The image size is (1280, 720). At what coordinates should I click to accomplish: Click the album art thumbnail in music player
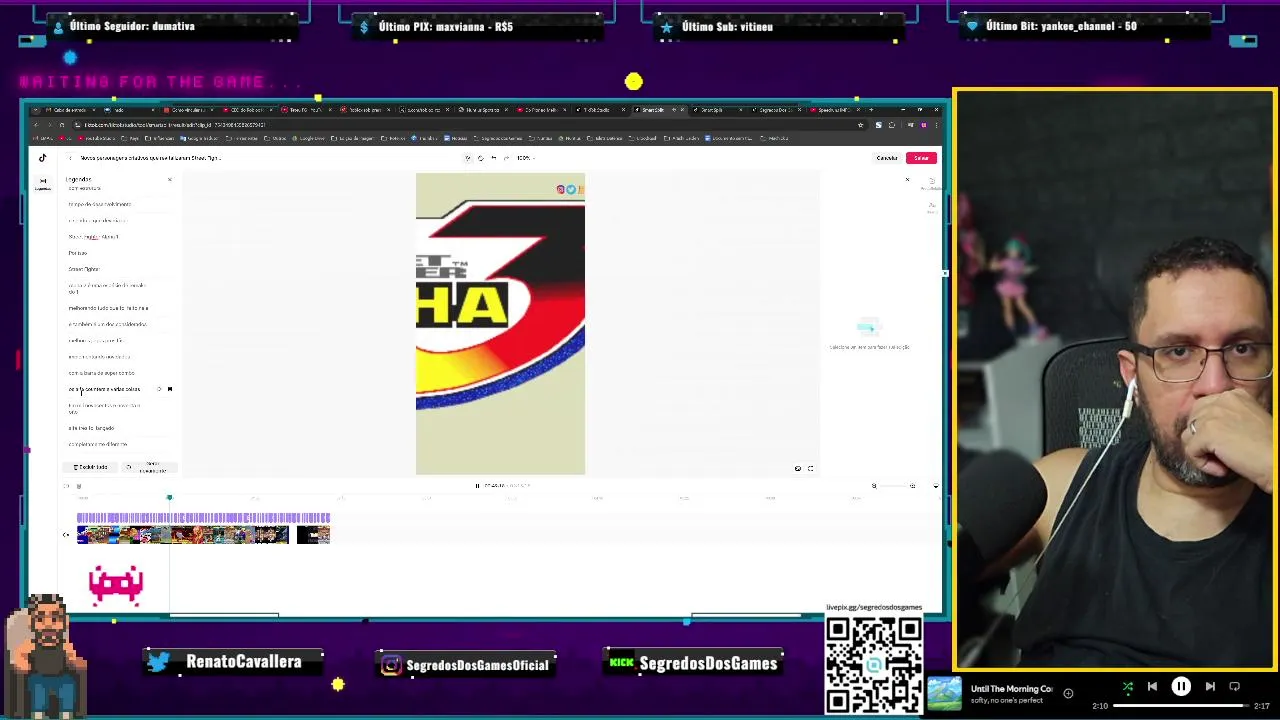click(944, 694)
